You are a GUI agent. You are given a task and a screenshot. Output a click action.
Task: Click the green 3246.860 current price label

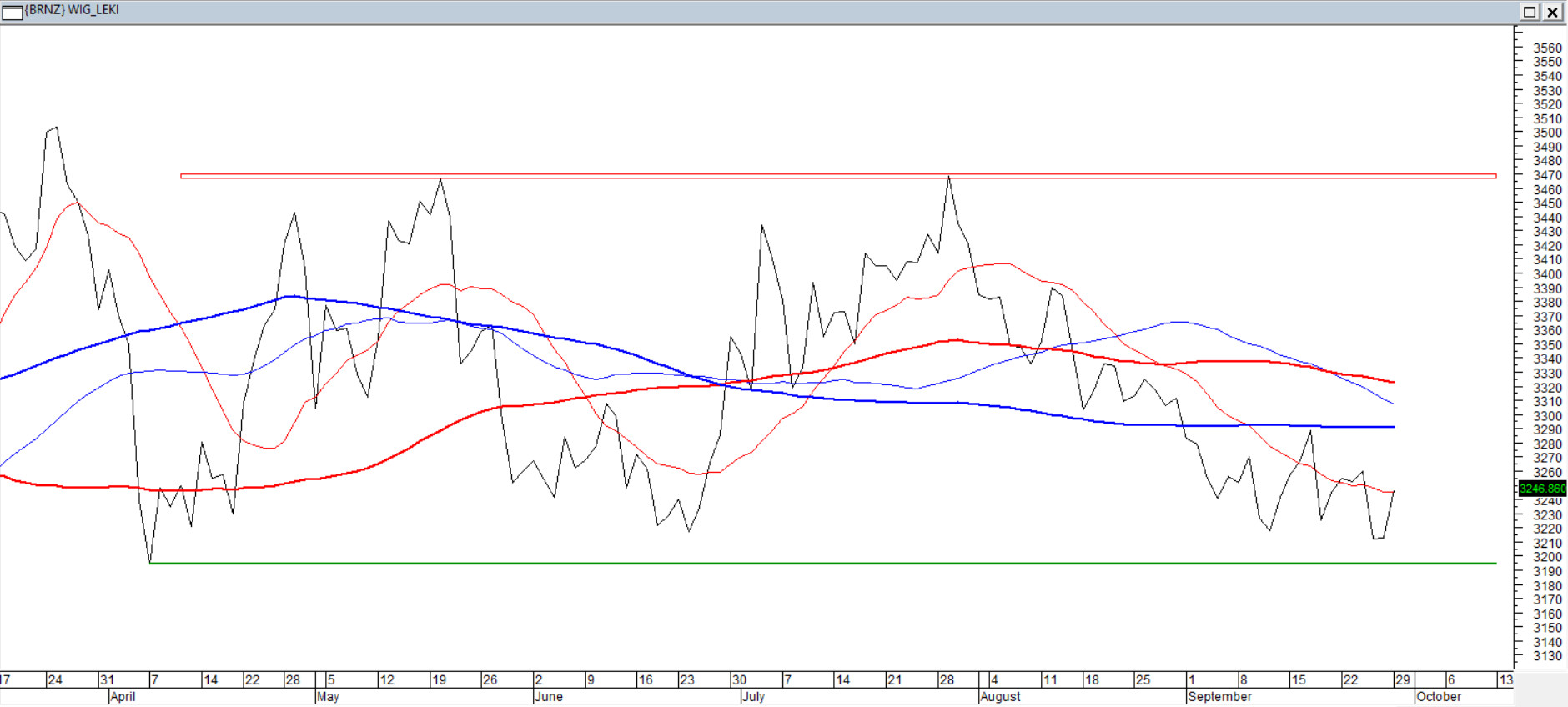[x=1541, y=489]
